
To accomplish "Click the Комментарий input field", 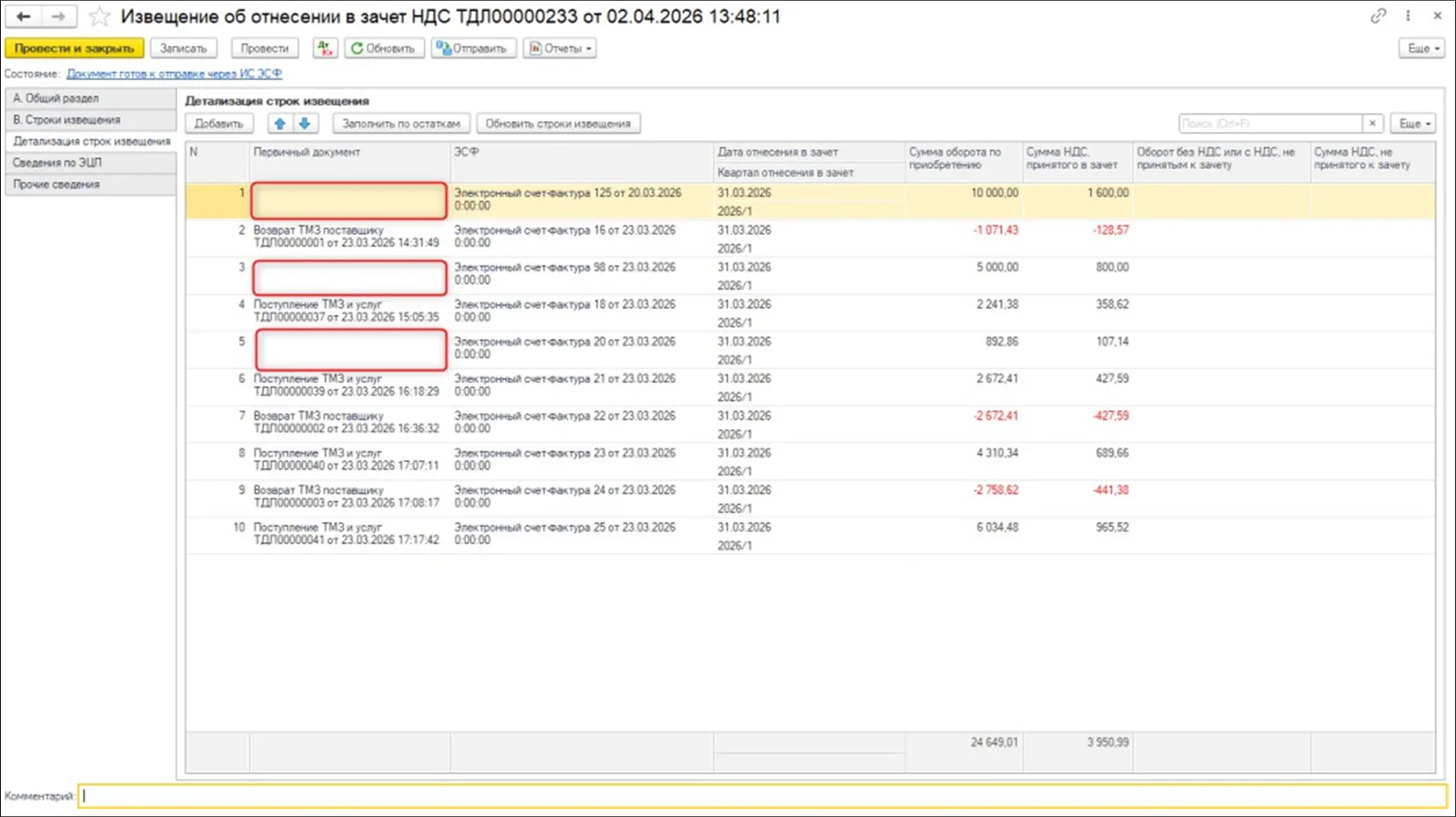I will coord(763,796).
